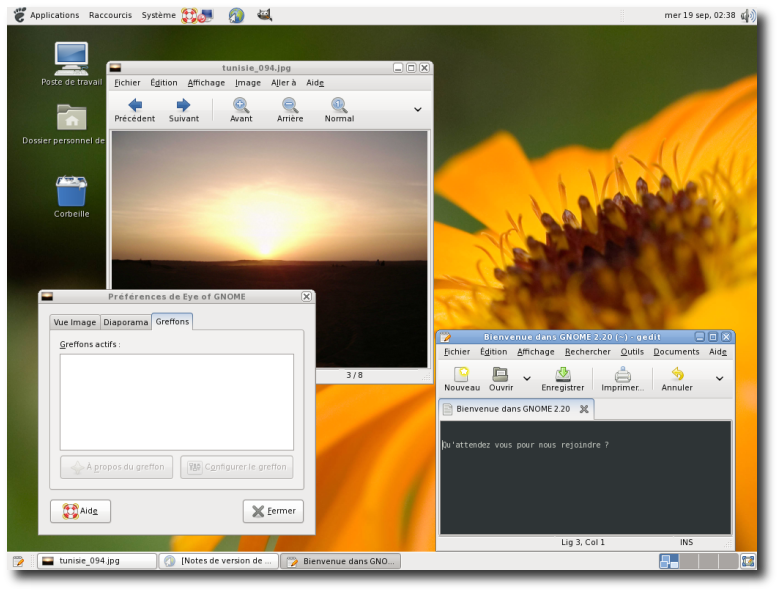Open the Corbeille desktop icon
This screenshot has width=780, height=593.
tap(71, 192)
